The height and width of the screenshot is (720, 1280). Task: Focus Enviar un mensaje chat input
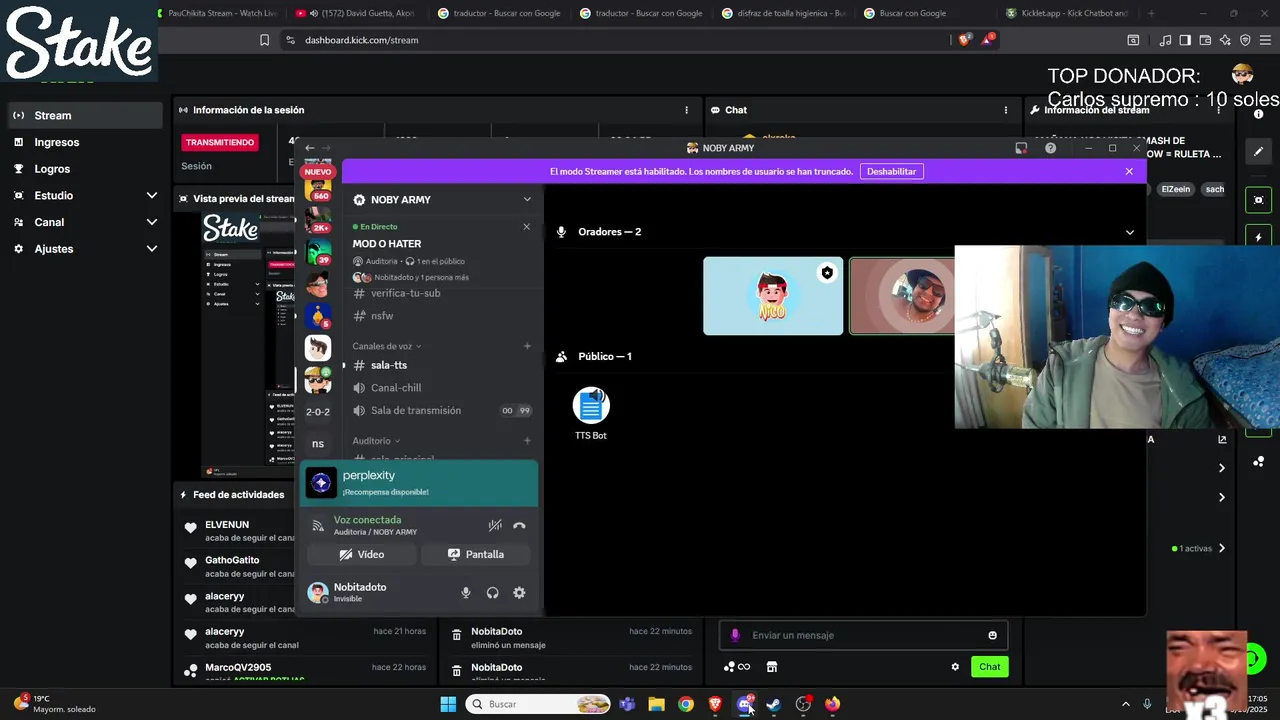(865, 635)
